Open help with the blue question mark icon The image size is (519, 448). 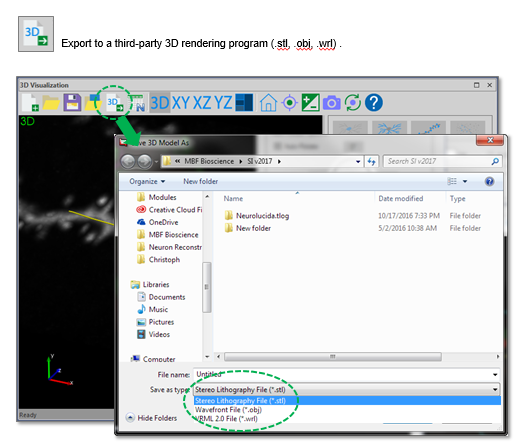(x=374, y=102)
